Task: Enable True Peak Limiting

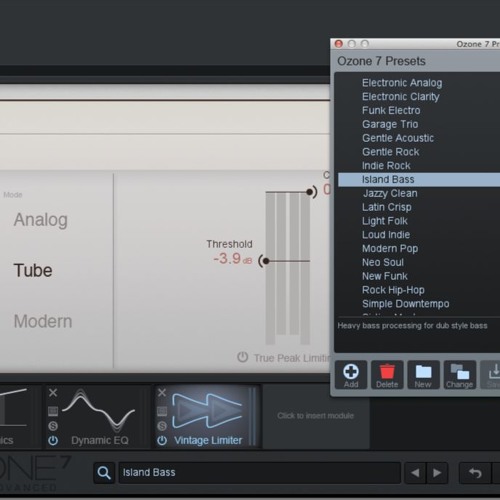Action: coord(243,357)
